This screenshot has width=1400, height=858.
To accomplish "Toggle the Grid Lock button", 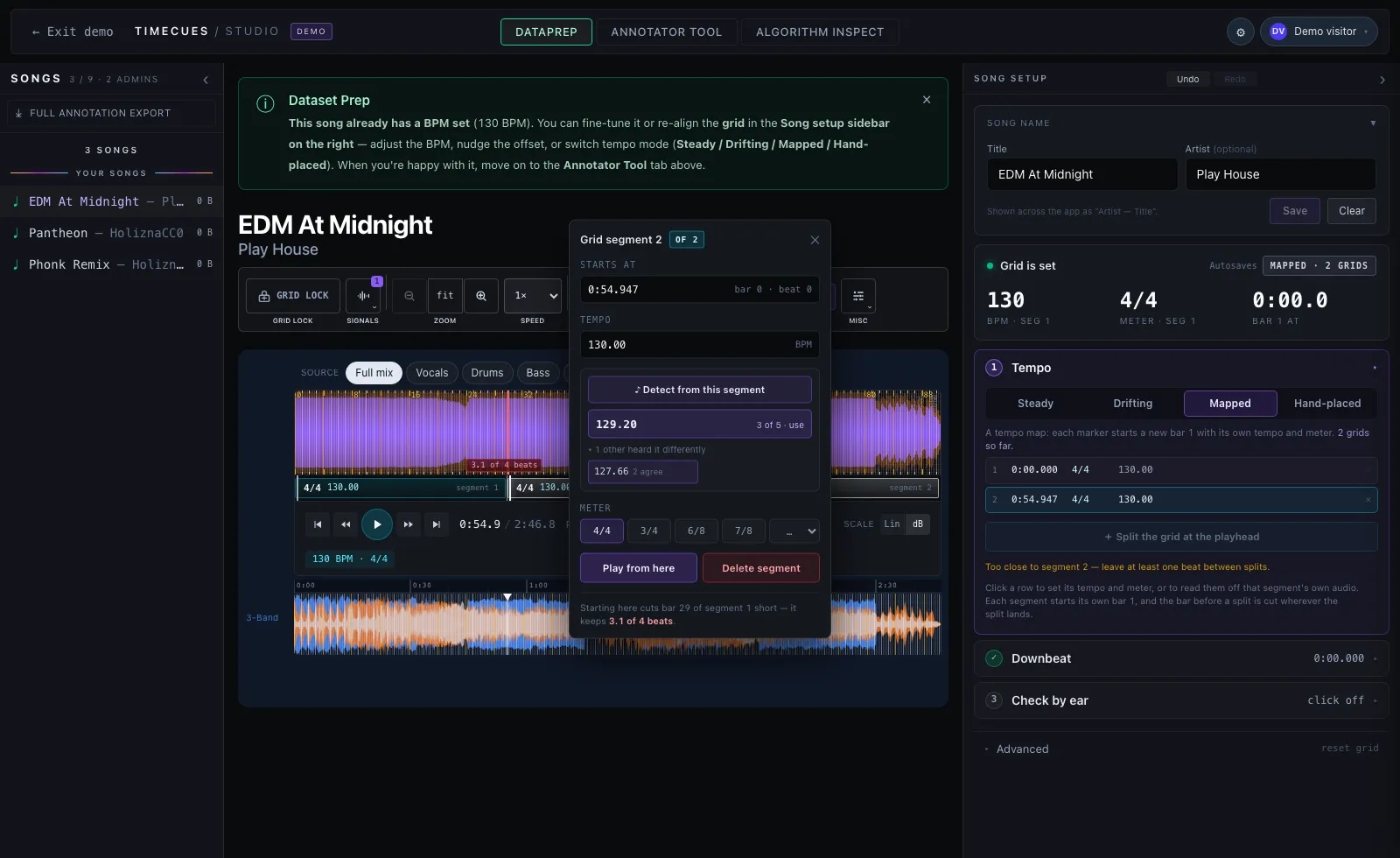I will pos(293,296).
